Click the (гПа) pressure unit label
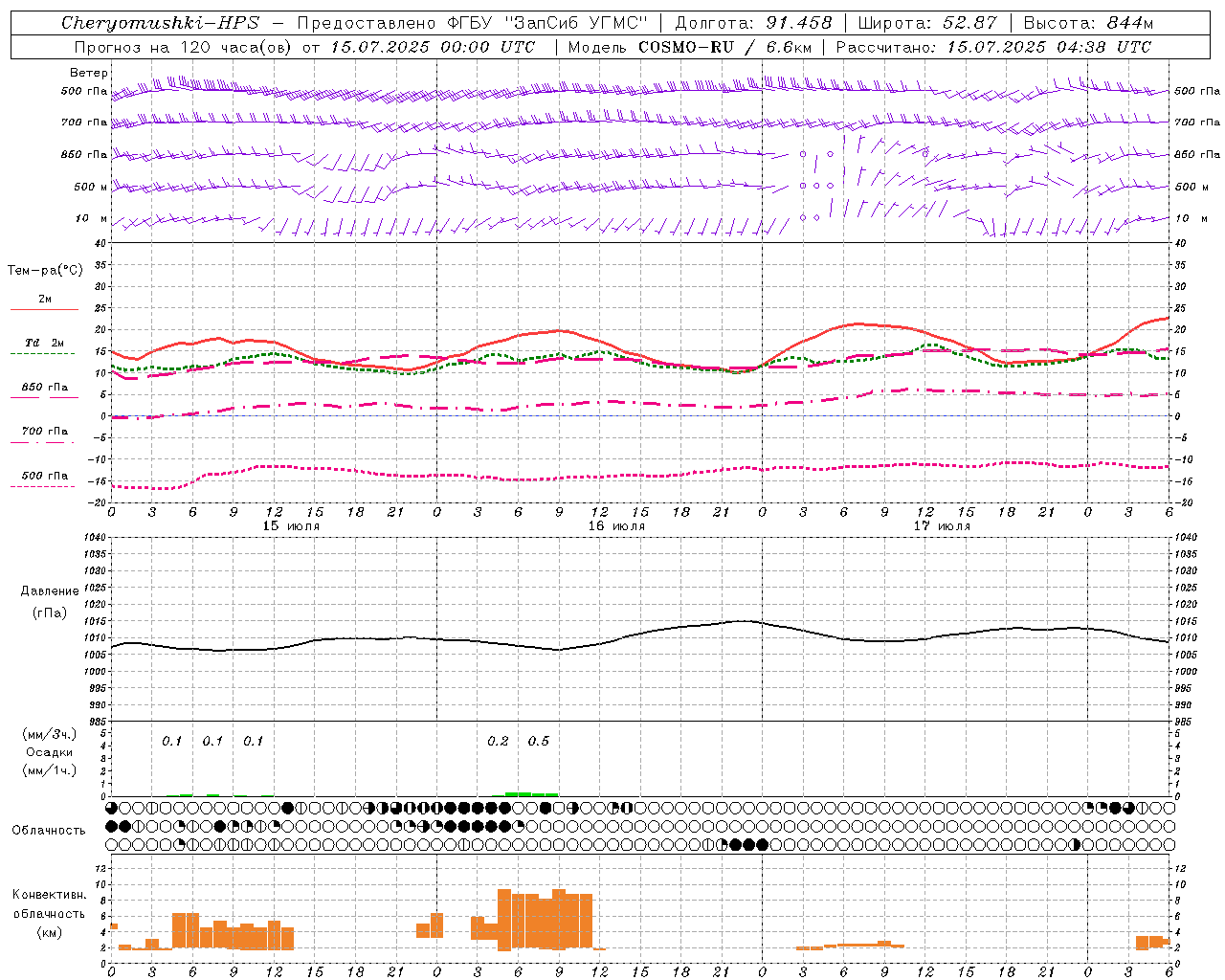 click(x=50, y=612)
